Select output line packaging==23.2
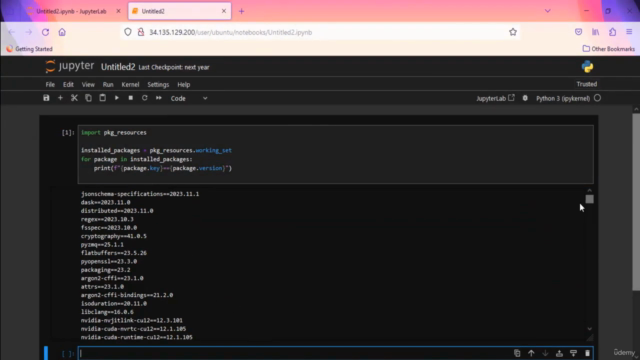Screen dimensions: 640x360 pos(106,270)
